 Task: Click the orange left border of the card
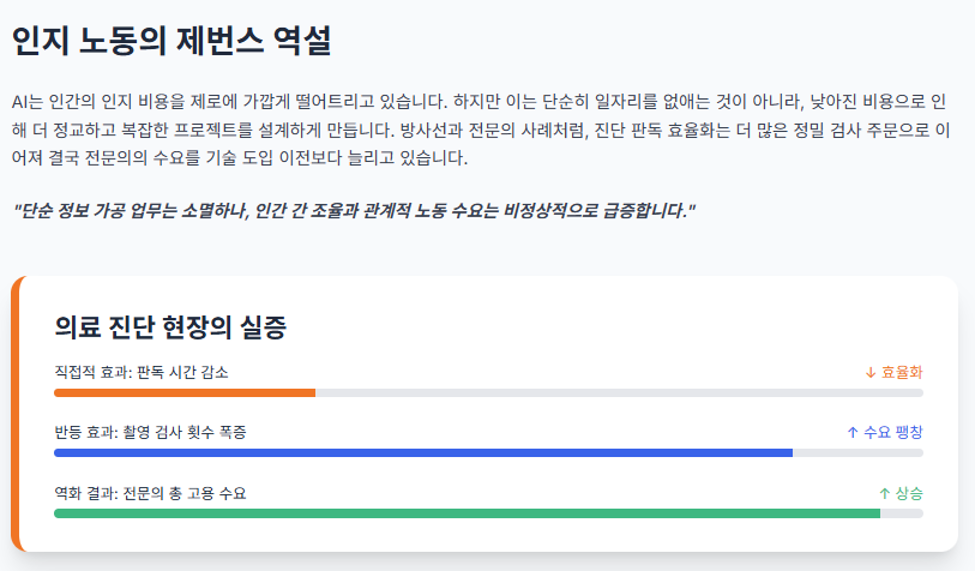(x=16, y=414)
